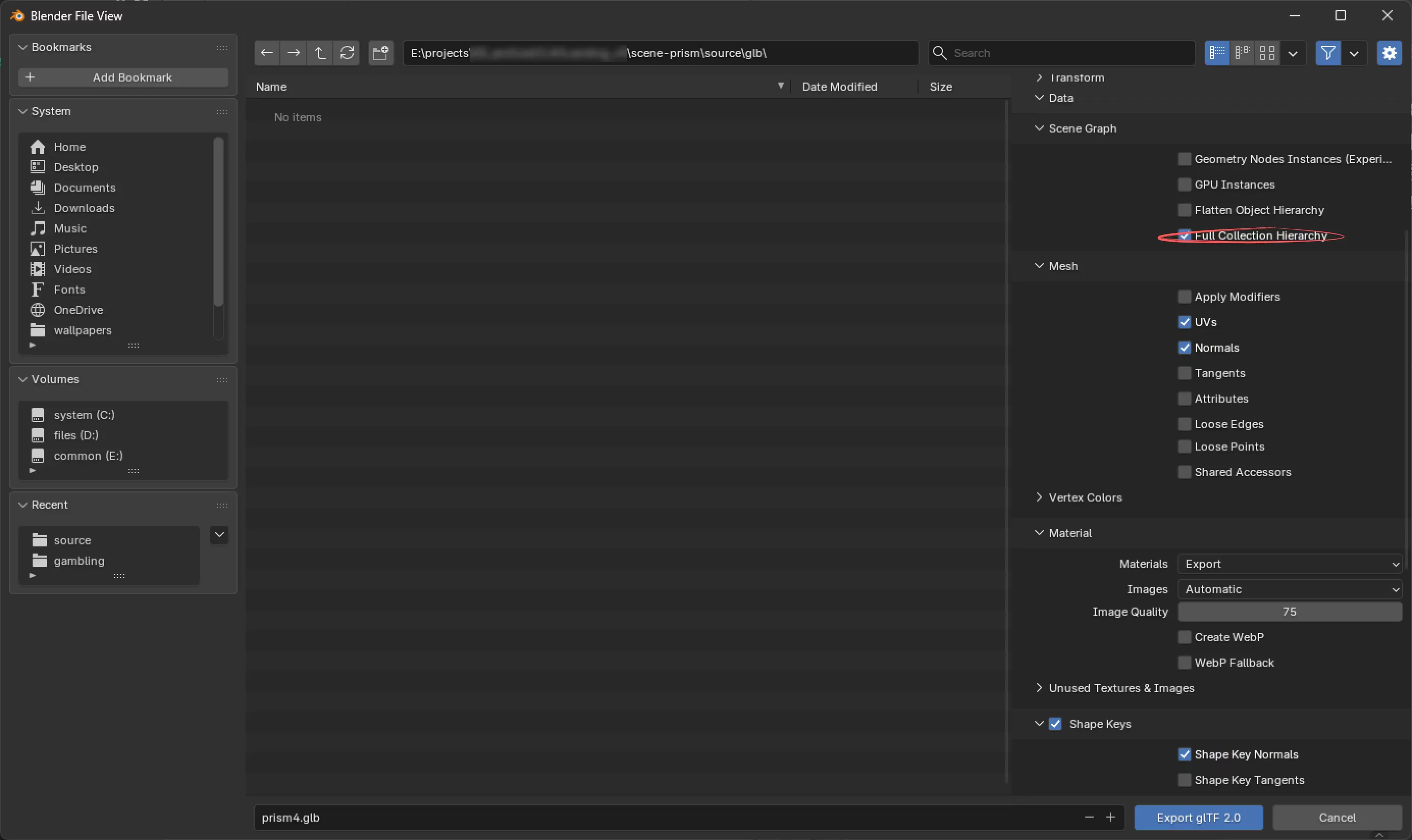The width and height of the screenshot is (1412, 840).
Task: Open filter settings dropdown arrow
Action: pyautogui.click(x=1354, y=53)
